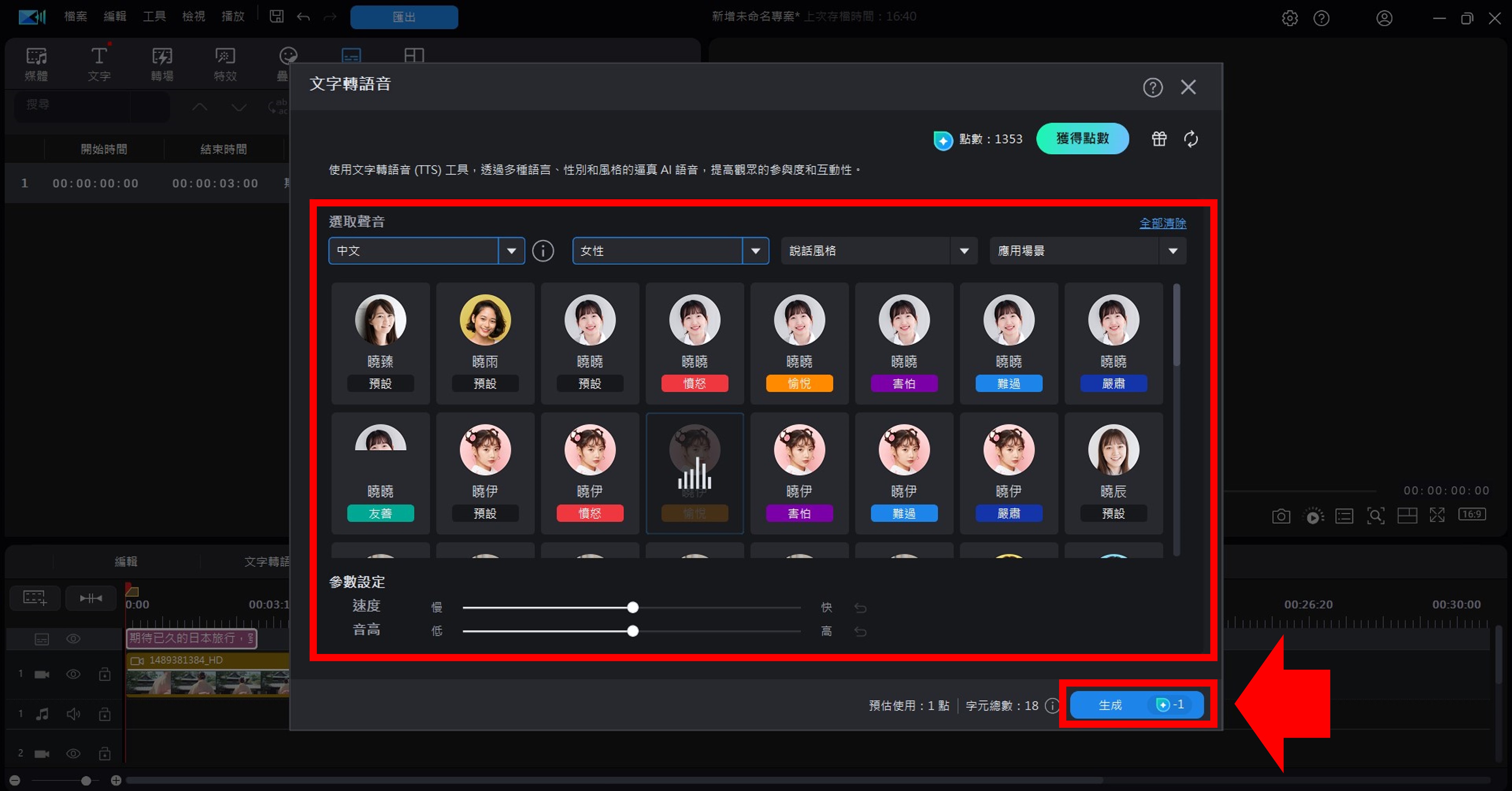
Task: Open the 檔案 menu
Action: (x=76, y=16)
